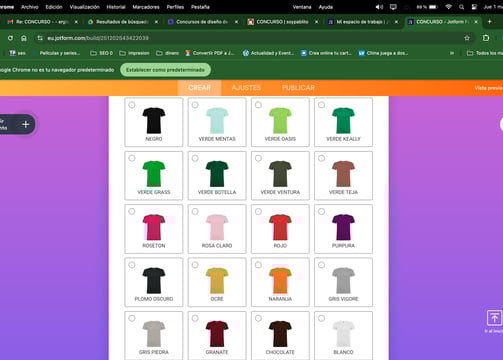Click the OCRE t-shirt image
This screenshot has width=503, height=360.
pyautogui.click(x=217, y=281)
